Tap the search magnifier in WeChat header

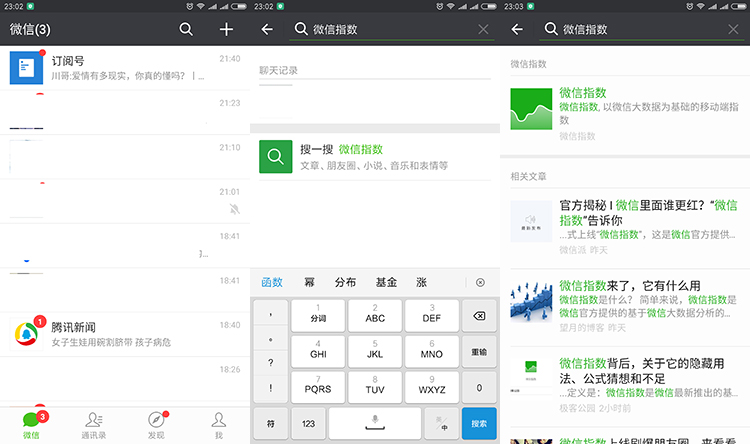click(186, 29)
